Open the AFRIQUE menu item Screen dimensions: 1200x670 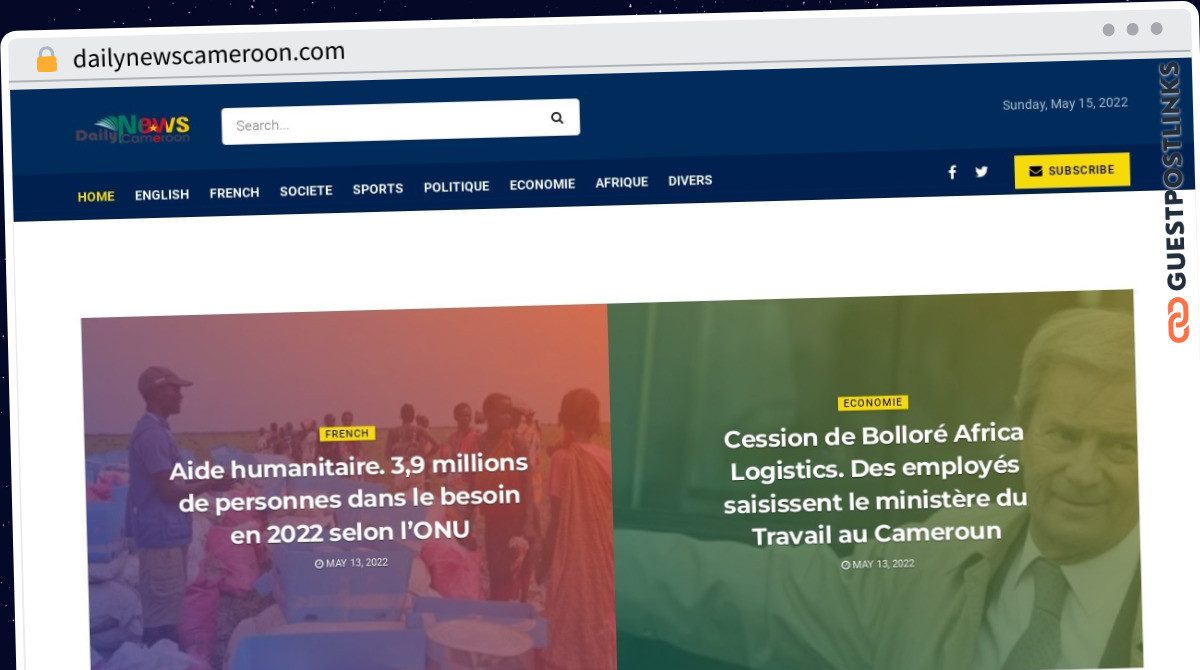click(622, 183)
